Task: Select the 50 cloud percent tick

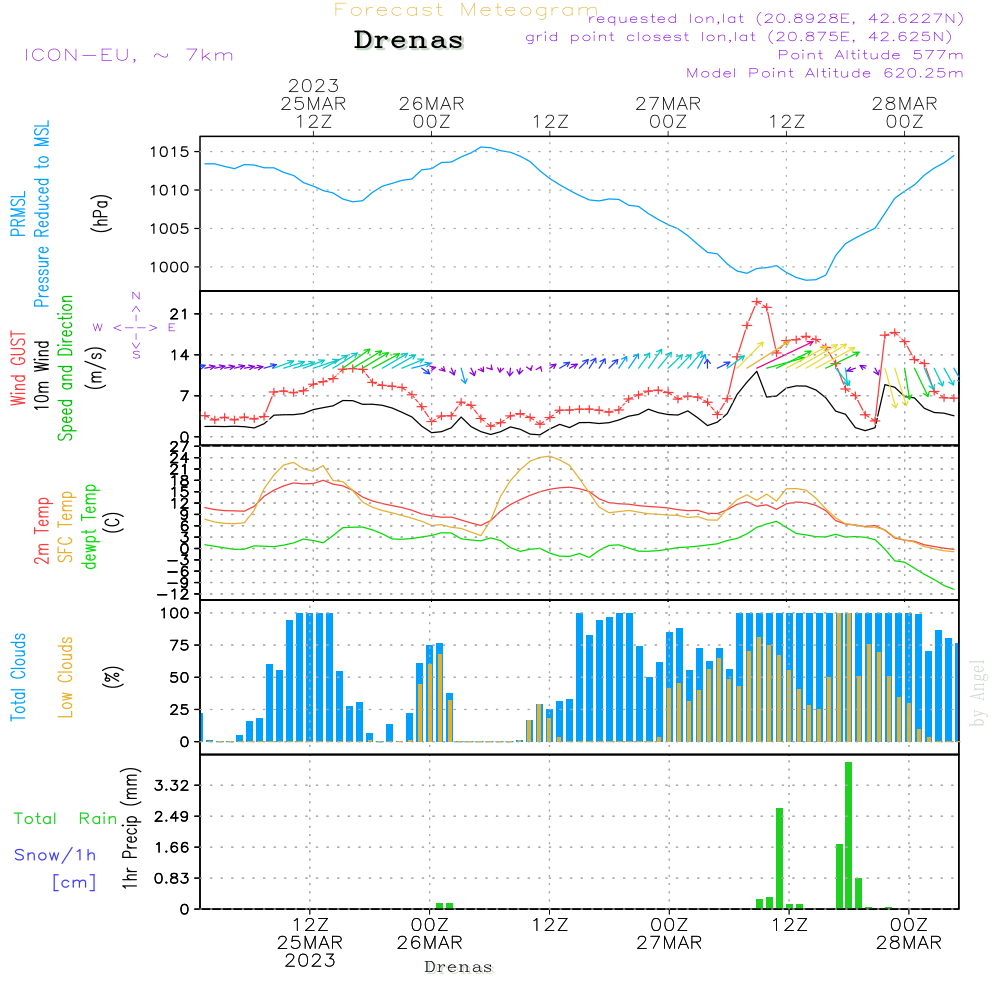Action: pyautogui.click(x=179, y=677)
